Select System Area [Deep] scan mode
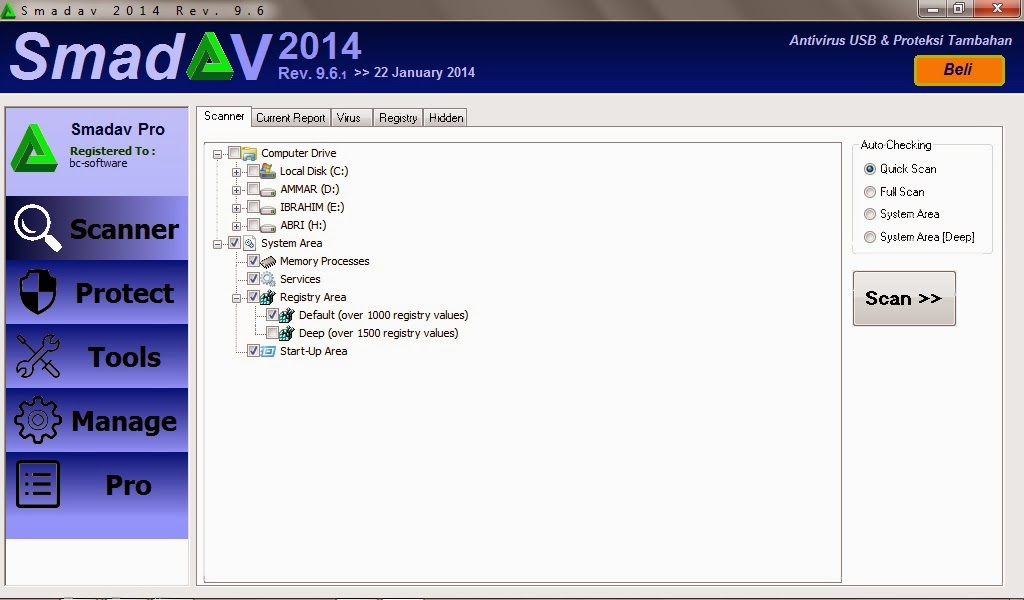The image size is (1024, 600). (x=870, y=236)
